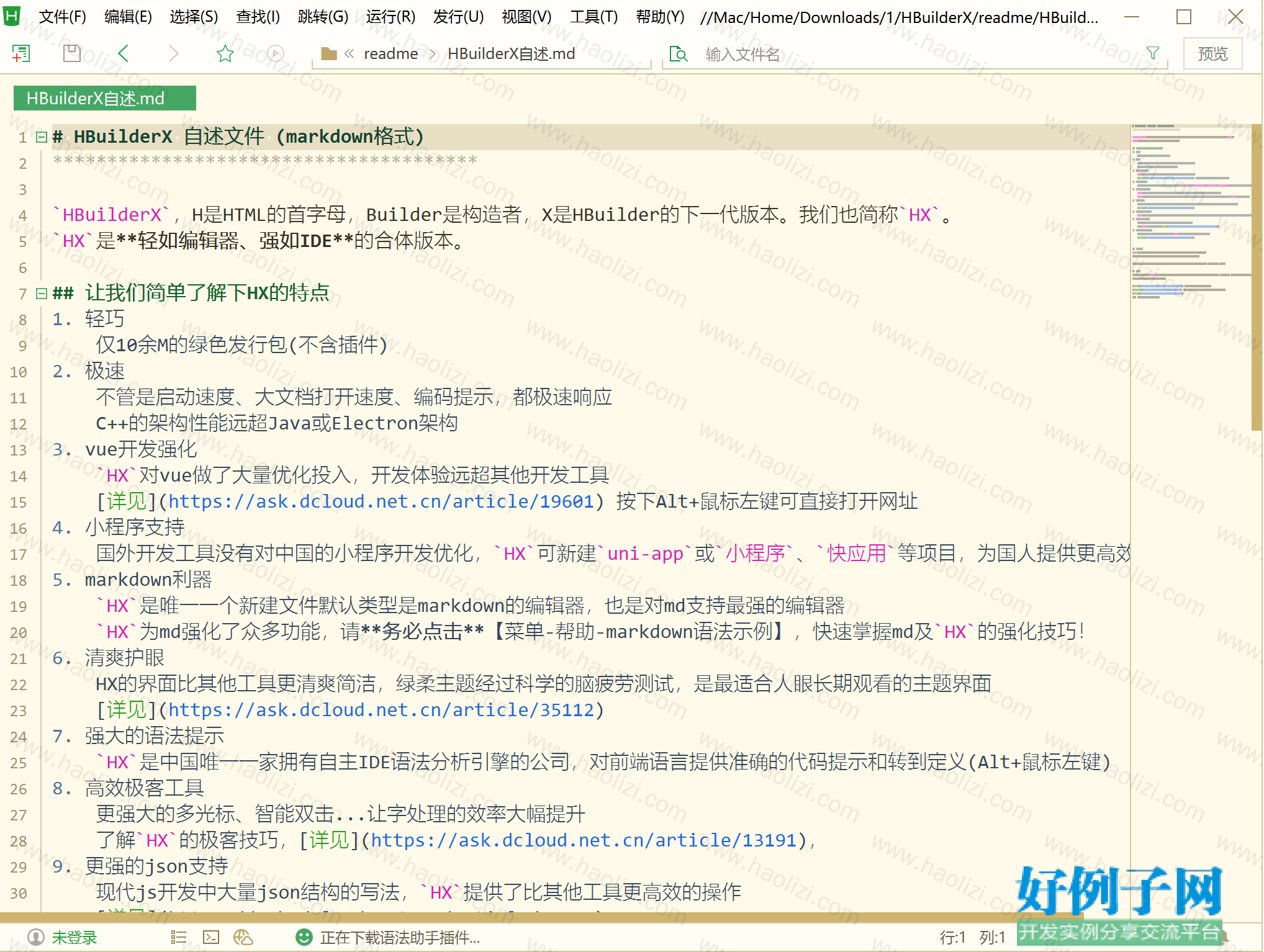
Task: Click the file search magnifier icon
Action: 679,54
